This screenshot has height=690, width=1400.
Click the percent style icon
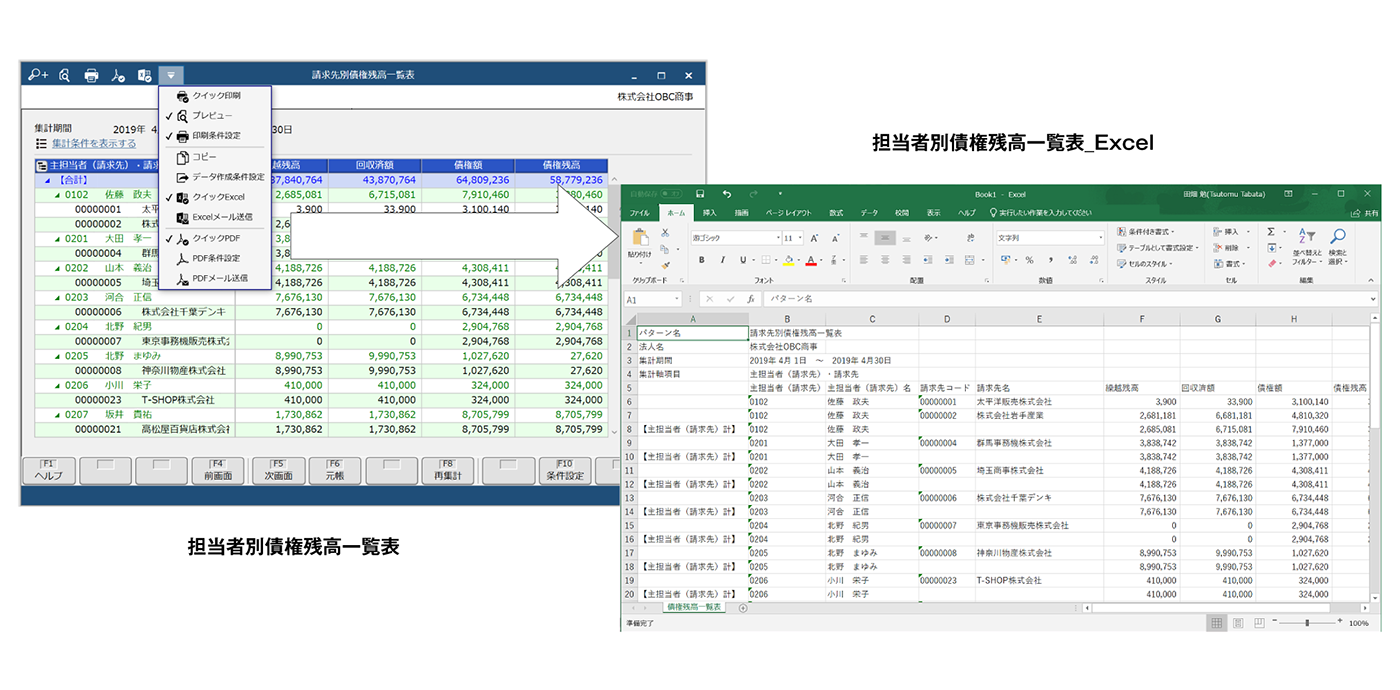point(1029,260)
